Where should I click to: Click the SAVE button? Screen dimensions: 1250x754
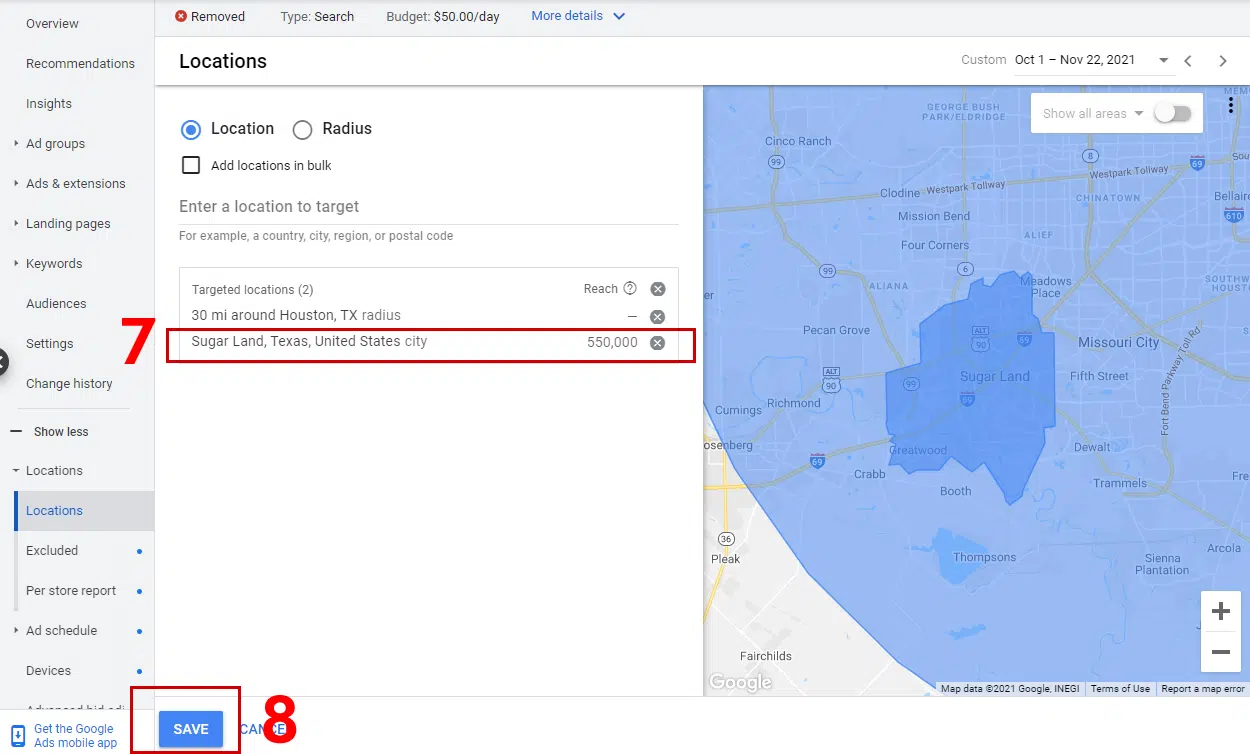tap(191, 729)
